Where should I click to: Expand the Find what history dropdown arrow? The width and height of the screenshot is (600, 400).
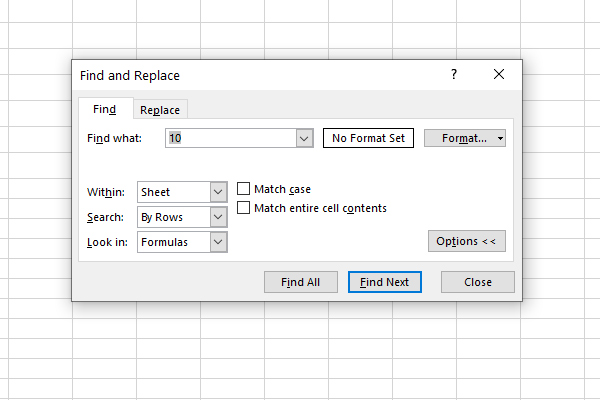[x=305, y=138]
